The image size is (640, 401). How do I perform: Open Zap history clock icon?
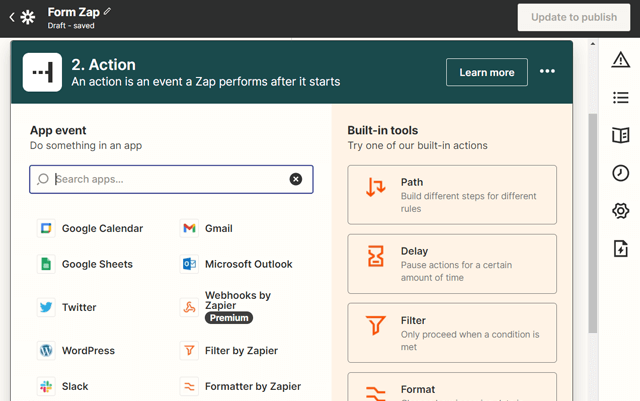[620, 173]
